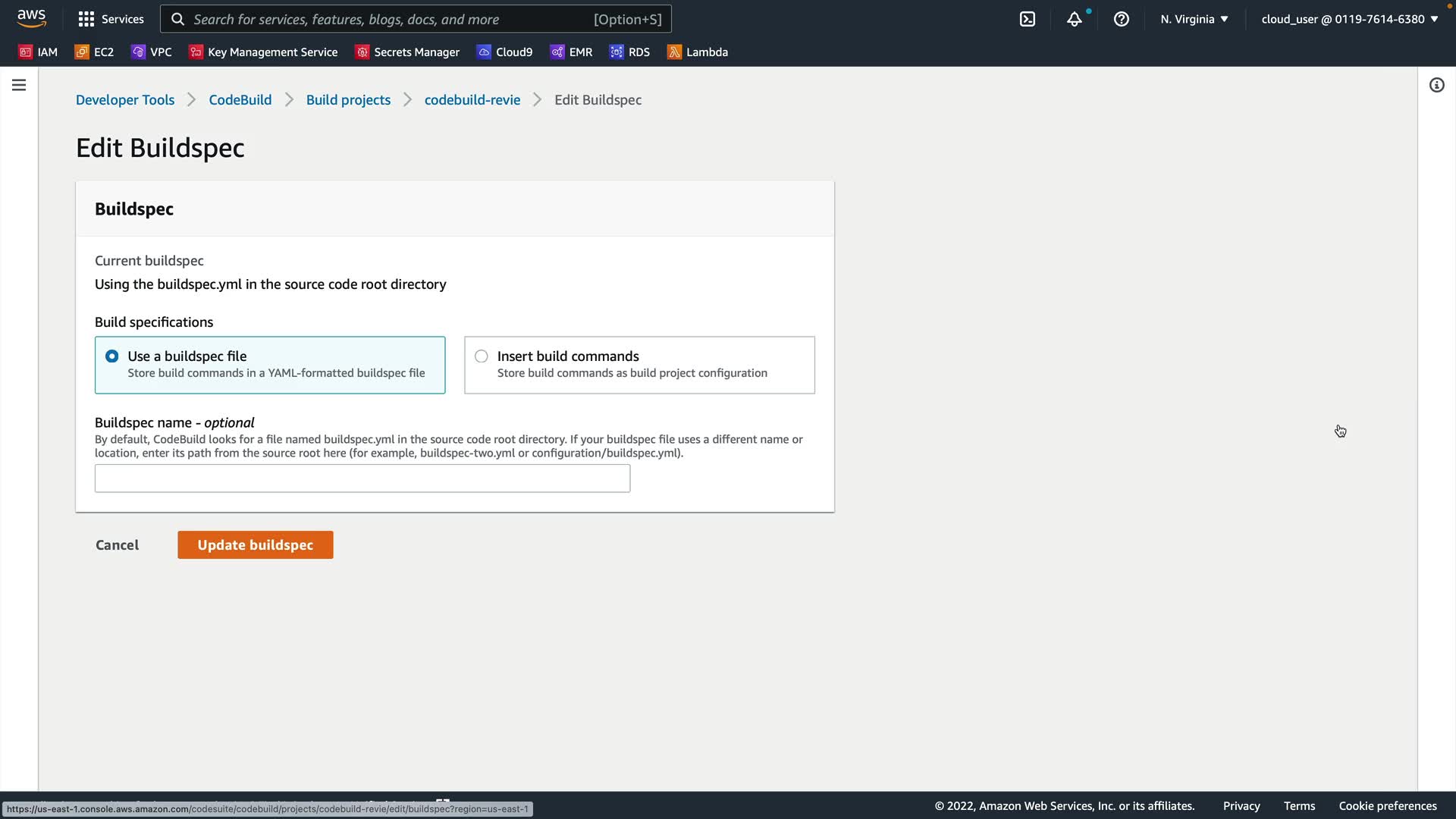Click the AWS logo home icon
The height and width of the screenshot is (819, 1456).
click(x=31, y=17)
